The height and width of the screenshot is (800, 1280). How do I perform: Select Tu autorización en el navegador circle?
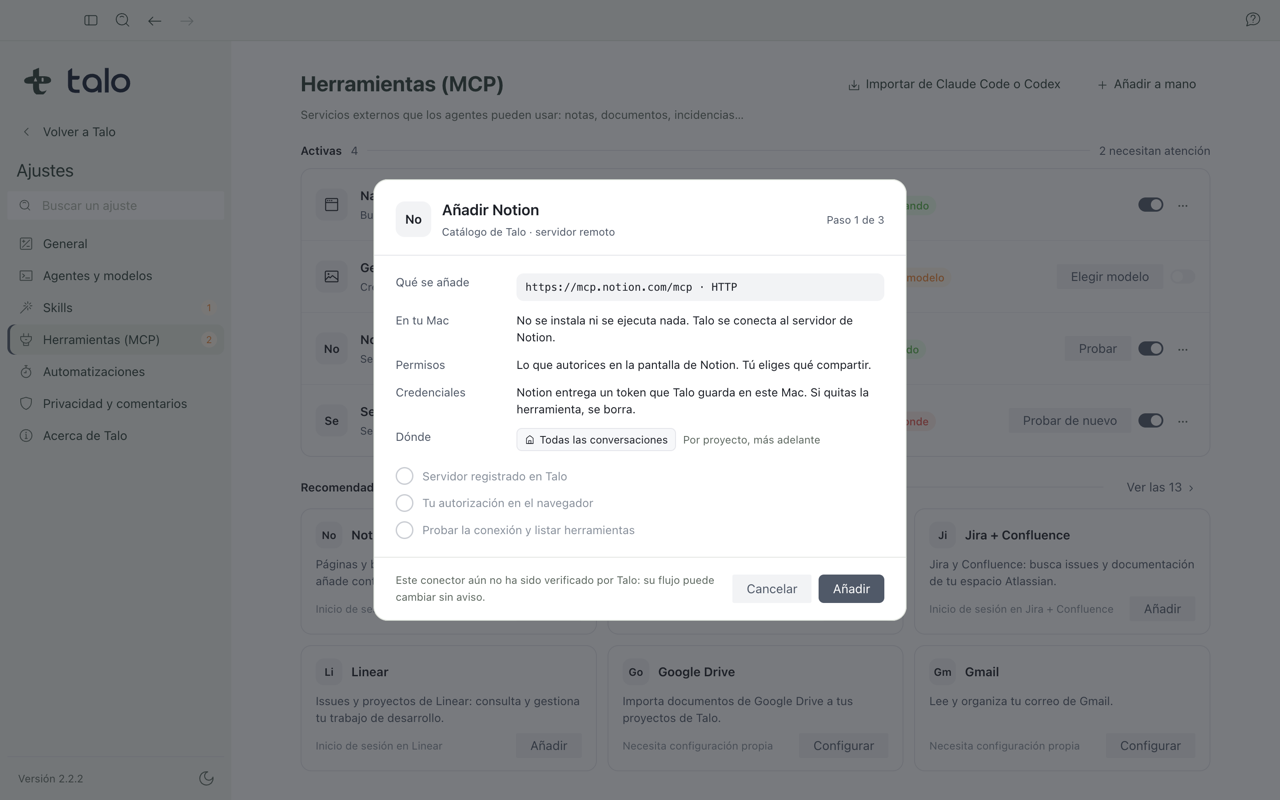pos(404,503)
